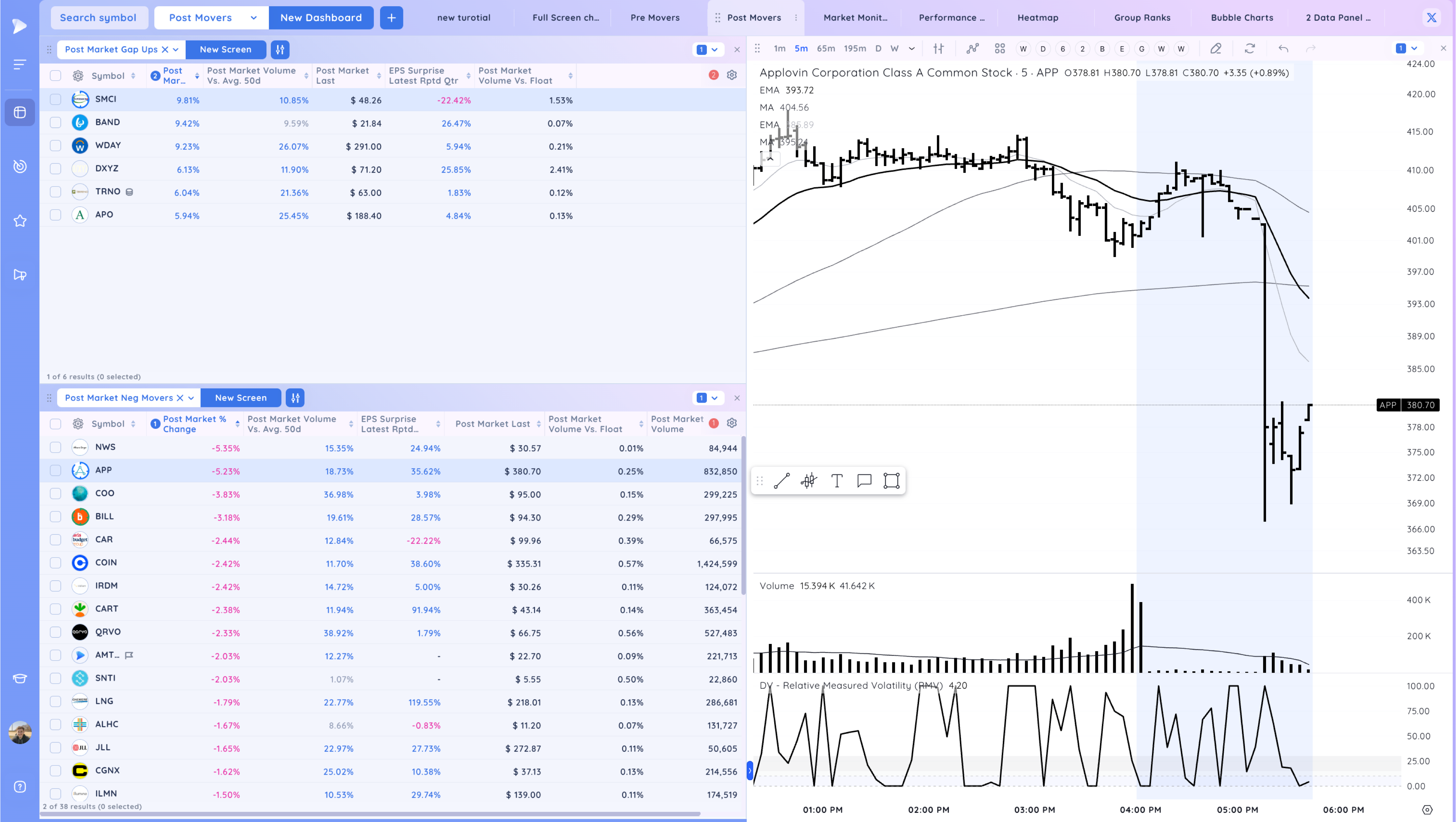Check the ILMN row checkbox
Image resolution: width=1456 pixels, height=822 pixels.
pyautogui.click(x=55, y=794)
